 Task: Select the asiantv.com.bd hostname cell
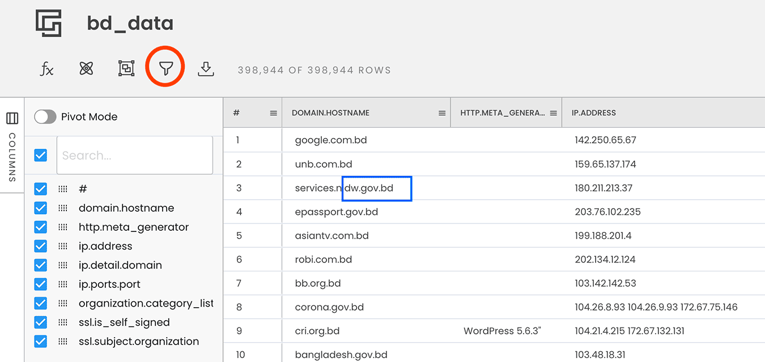point(366,236)
